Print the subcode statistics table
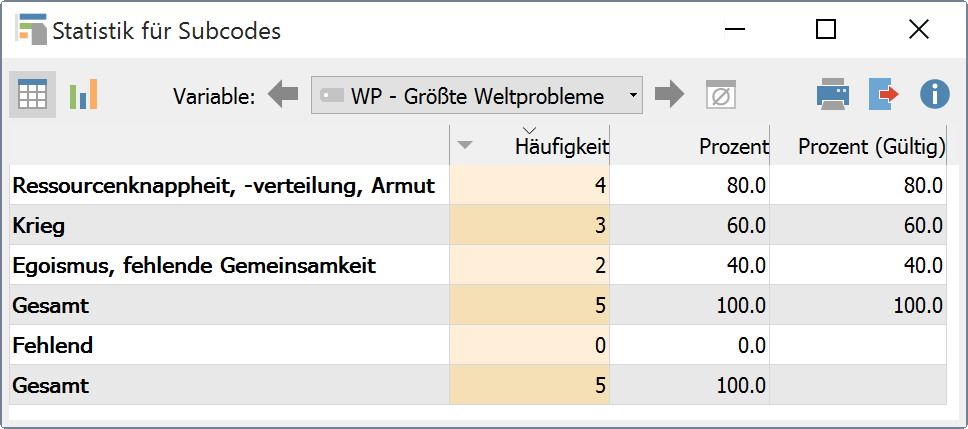968x429 pixels. [x=832, y=96]
